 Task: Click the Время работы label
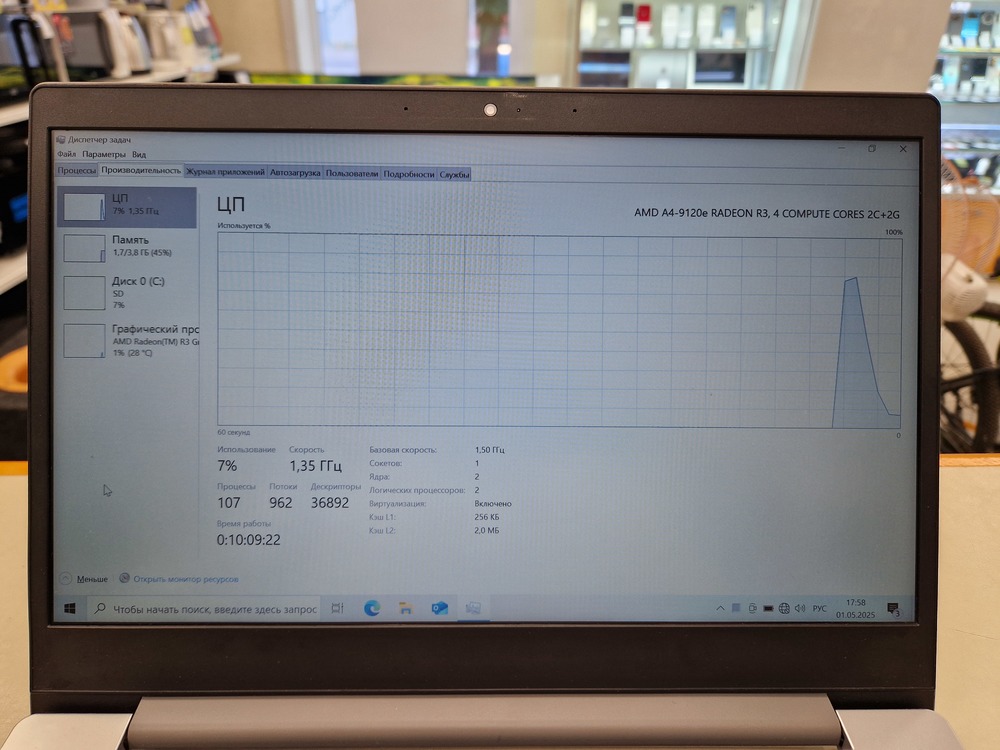coord(244,524)
